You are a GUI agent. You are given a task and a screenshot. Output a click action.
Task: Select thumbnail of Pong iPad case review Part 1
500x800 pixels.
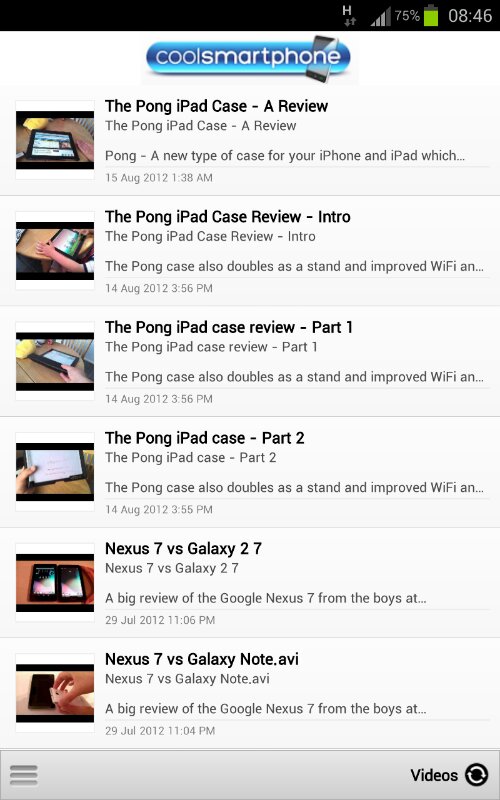(x=55, y=361)
